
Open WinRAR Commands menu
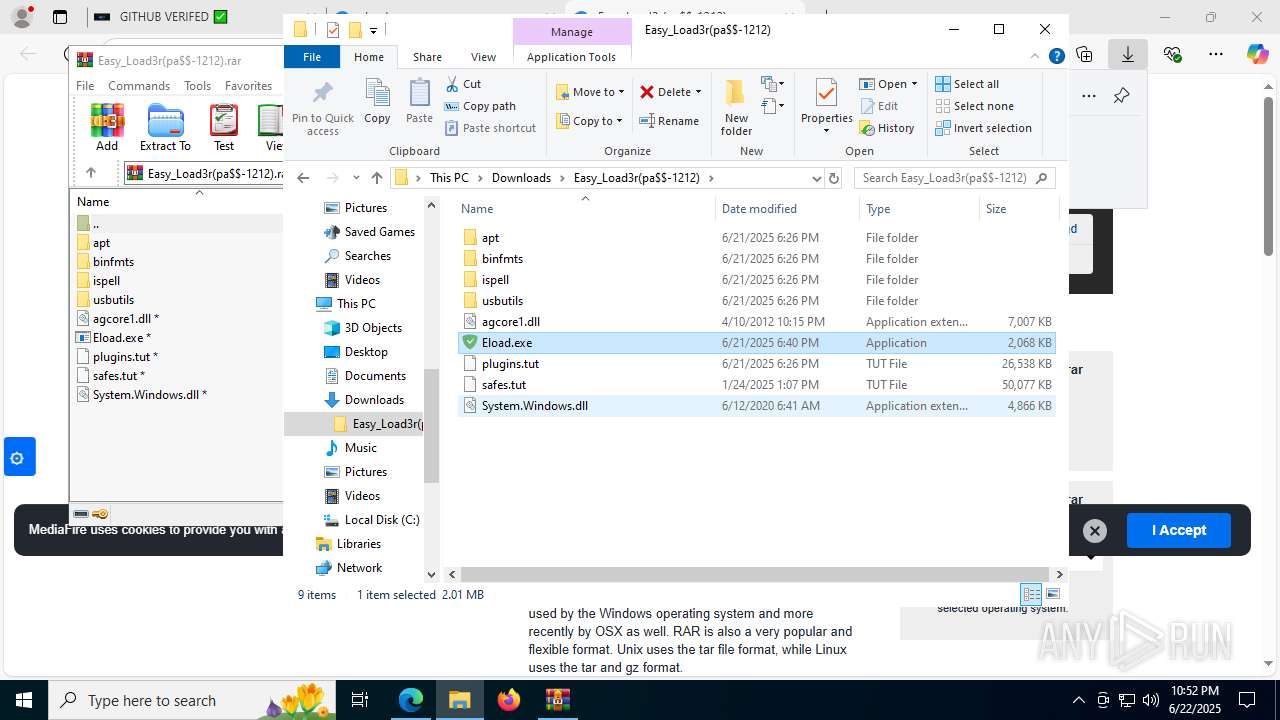tap(139, 86)
